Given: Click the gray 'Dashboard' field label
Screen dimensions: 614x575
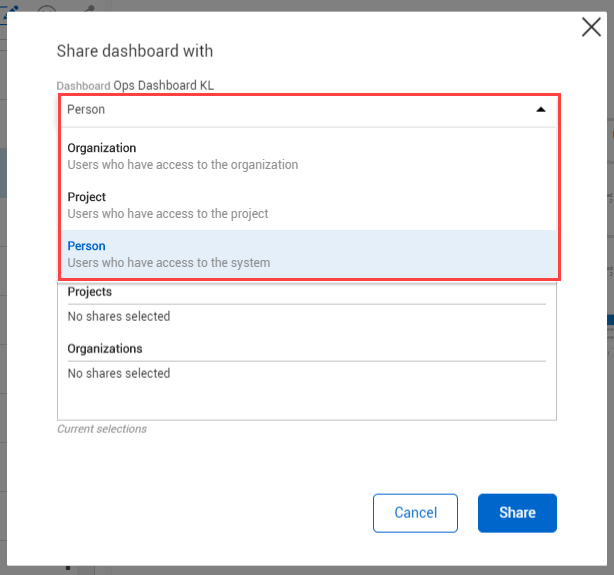Looking at the screenshot, I should pyautogui.click(x=83, y=86).
